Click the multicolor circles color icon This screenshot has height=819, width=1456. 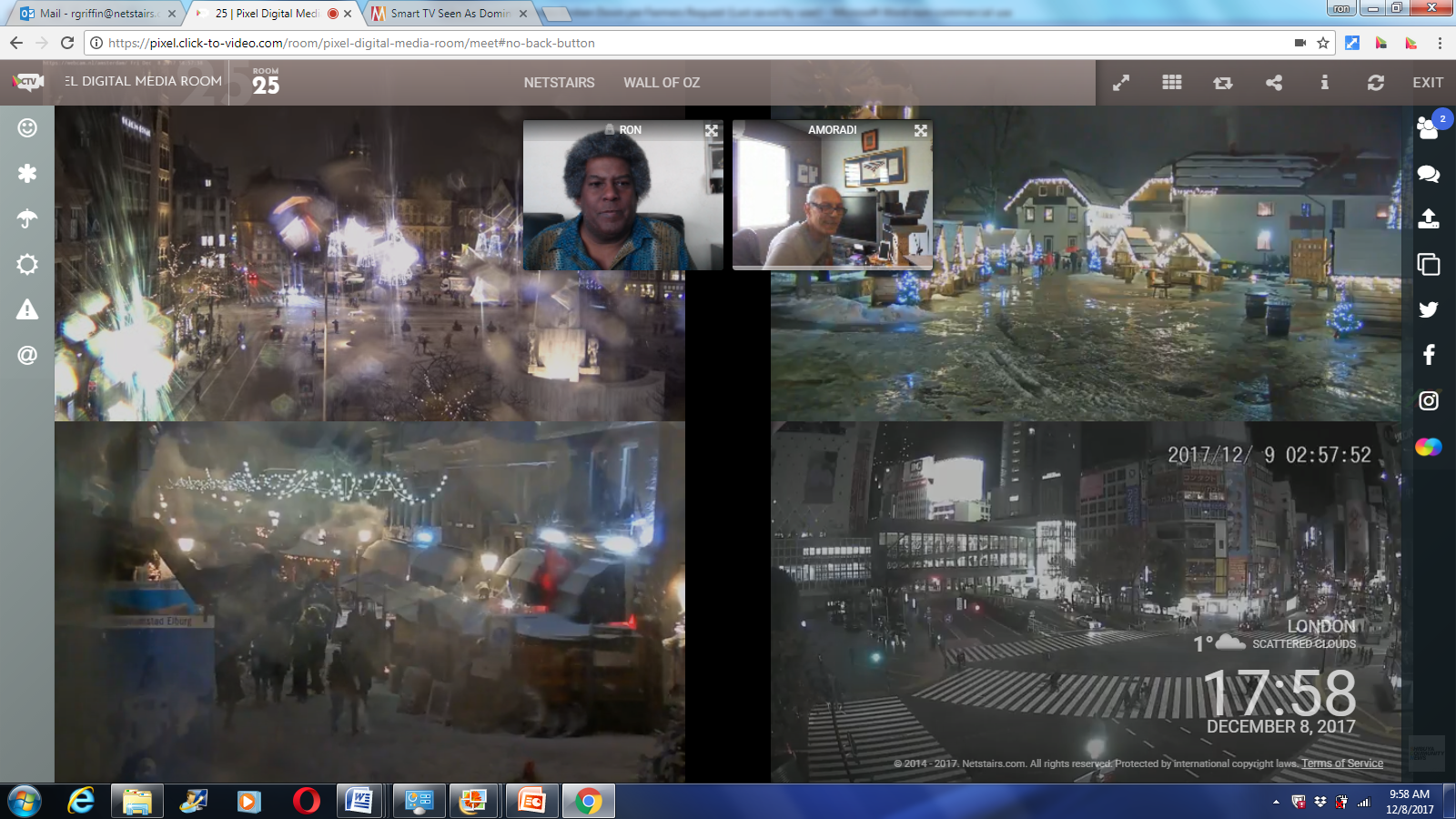pos(1429,447)
